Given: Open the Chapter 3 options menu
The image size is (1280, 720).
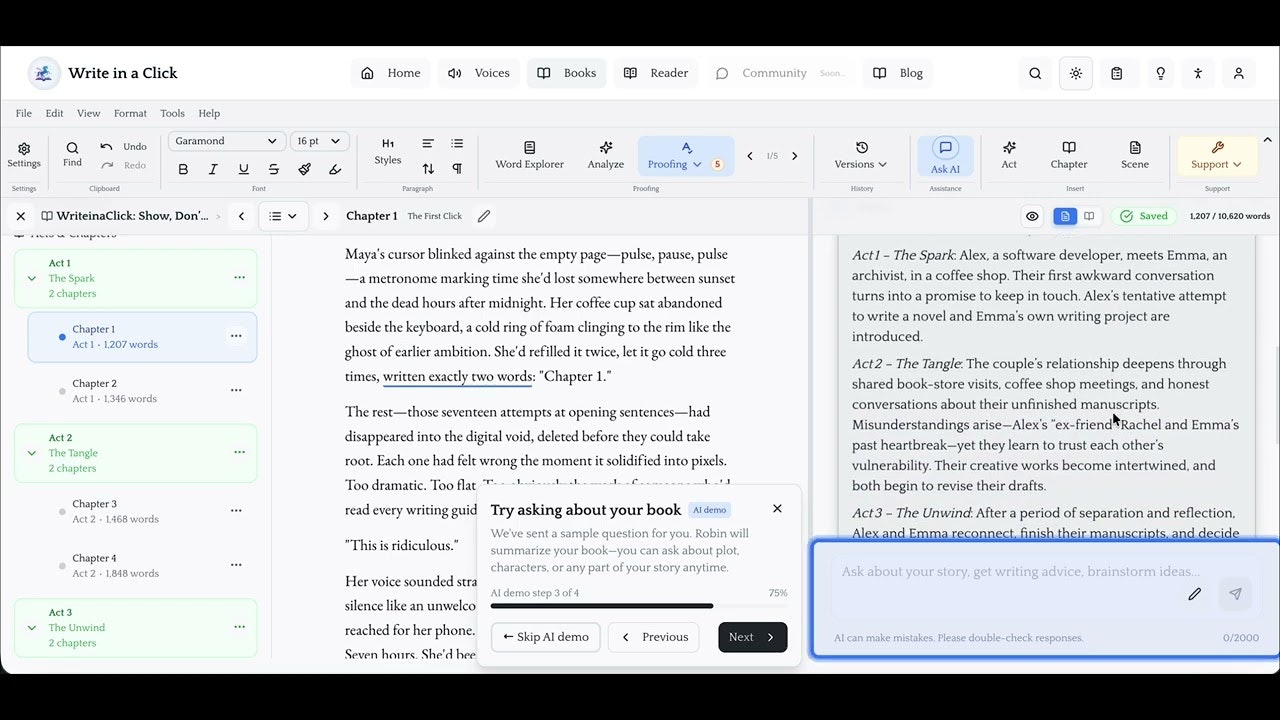Looking at the screenshot, I should (236, 511).
